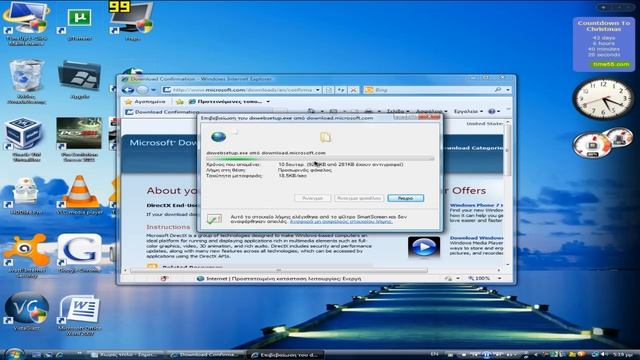The image size is (640, 360).
Task: Click the EN language indicator in the taskbar
Action: (435, 354)
